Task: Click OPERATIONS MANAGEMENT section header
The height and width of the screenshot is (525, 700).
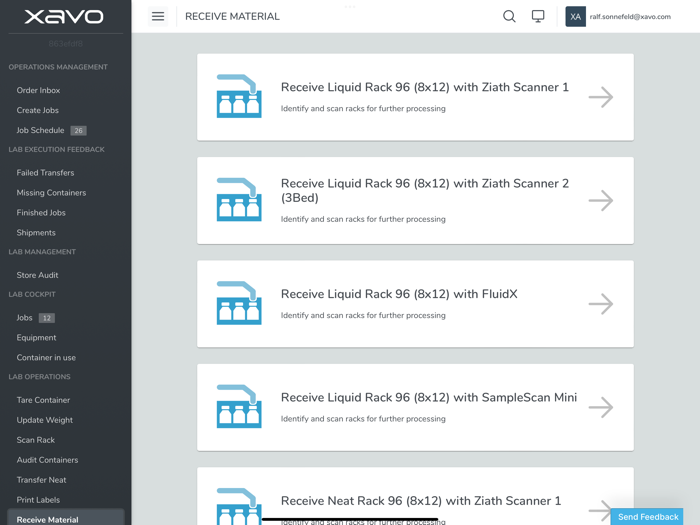Action: tap(58, 67)
